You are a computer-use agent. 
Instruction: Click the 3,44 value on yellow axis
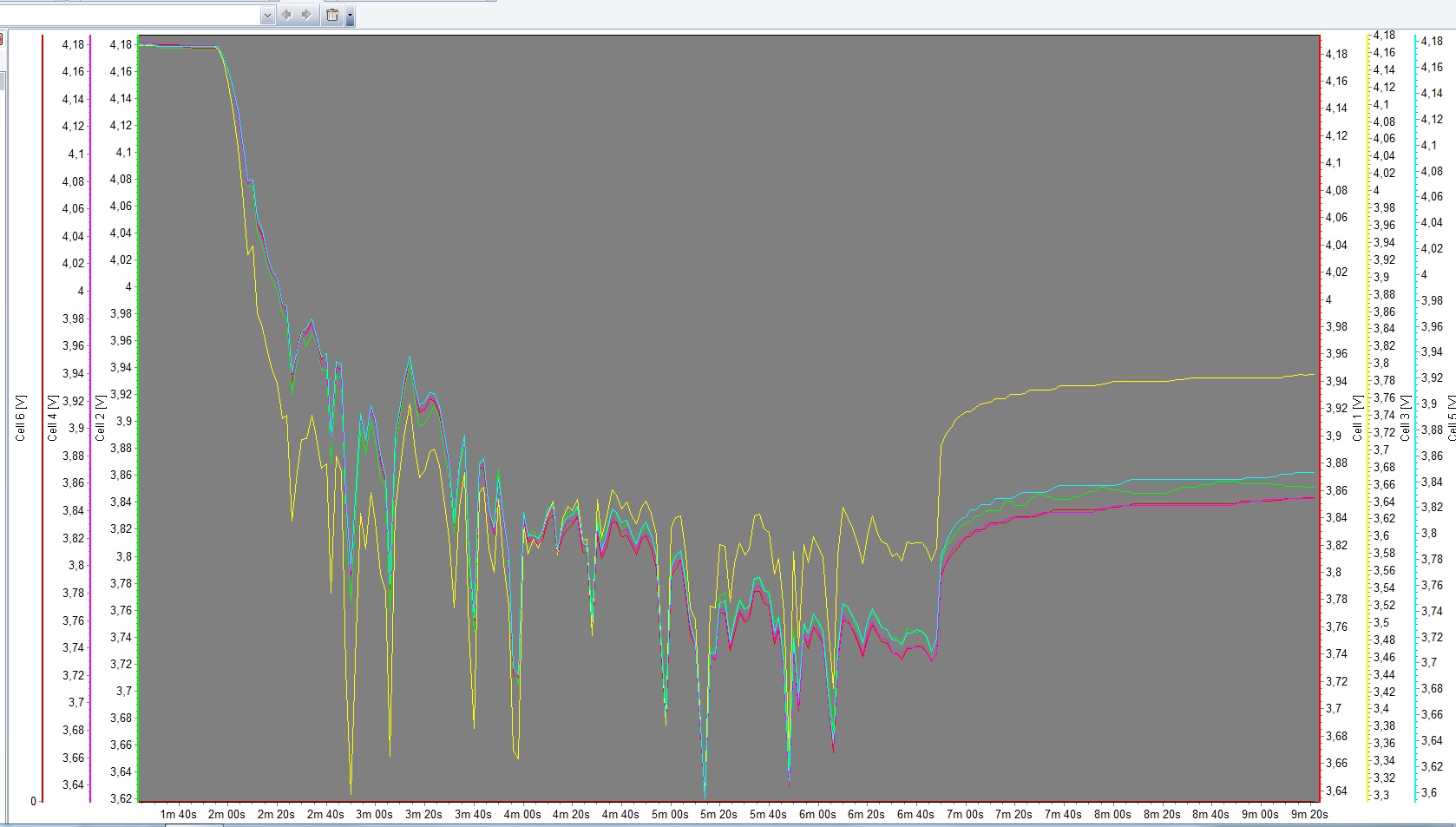coord(1384,674)
